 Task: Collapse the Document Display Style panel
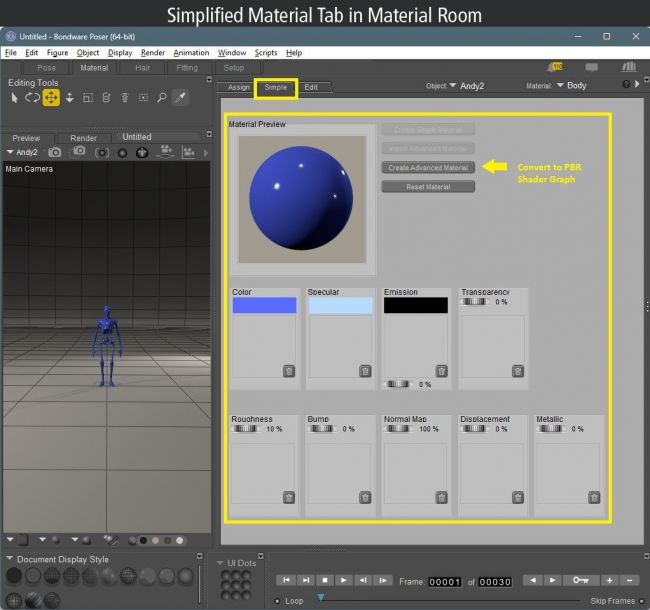[x=10, y=559]
